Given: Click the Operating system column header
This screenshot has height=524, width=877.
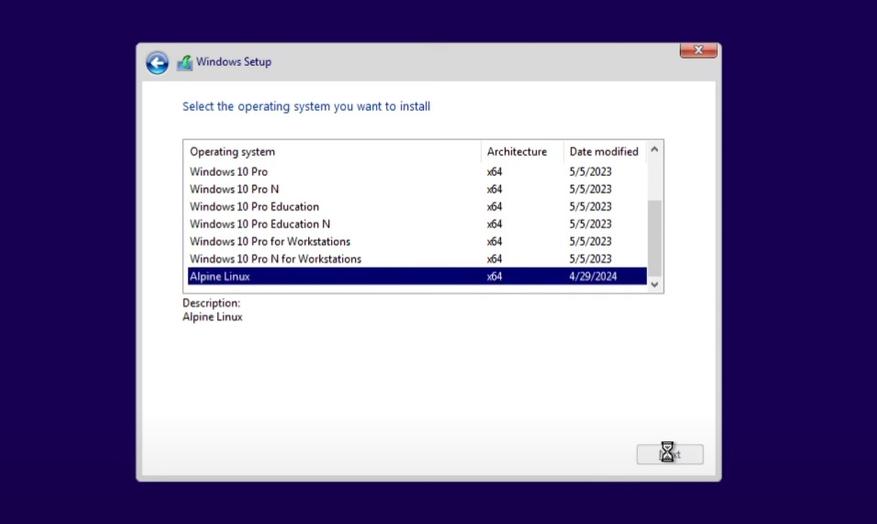Looking at the screenshot, I should (334, 152).
